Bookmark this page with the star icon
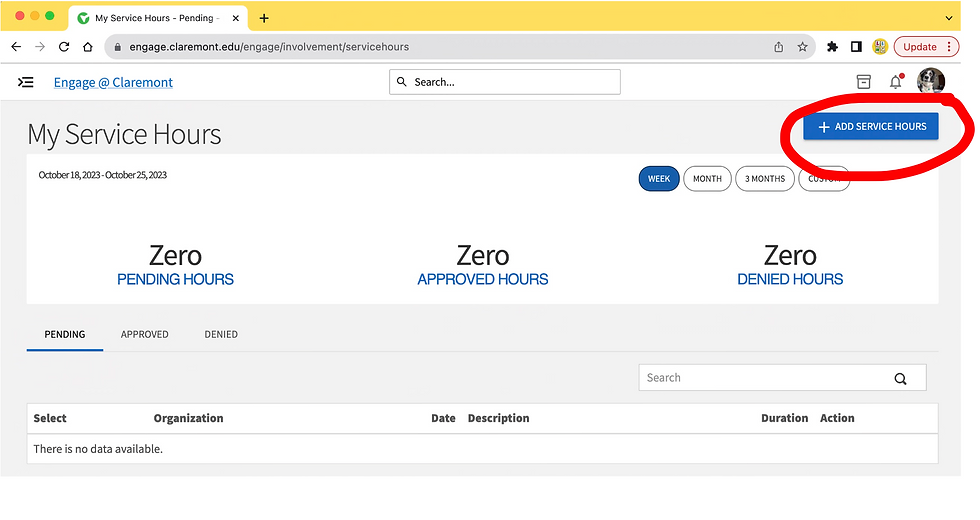Screen dimensions: 980x520 tap(802, 47)
